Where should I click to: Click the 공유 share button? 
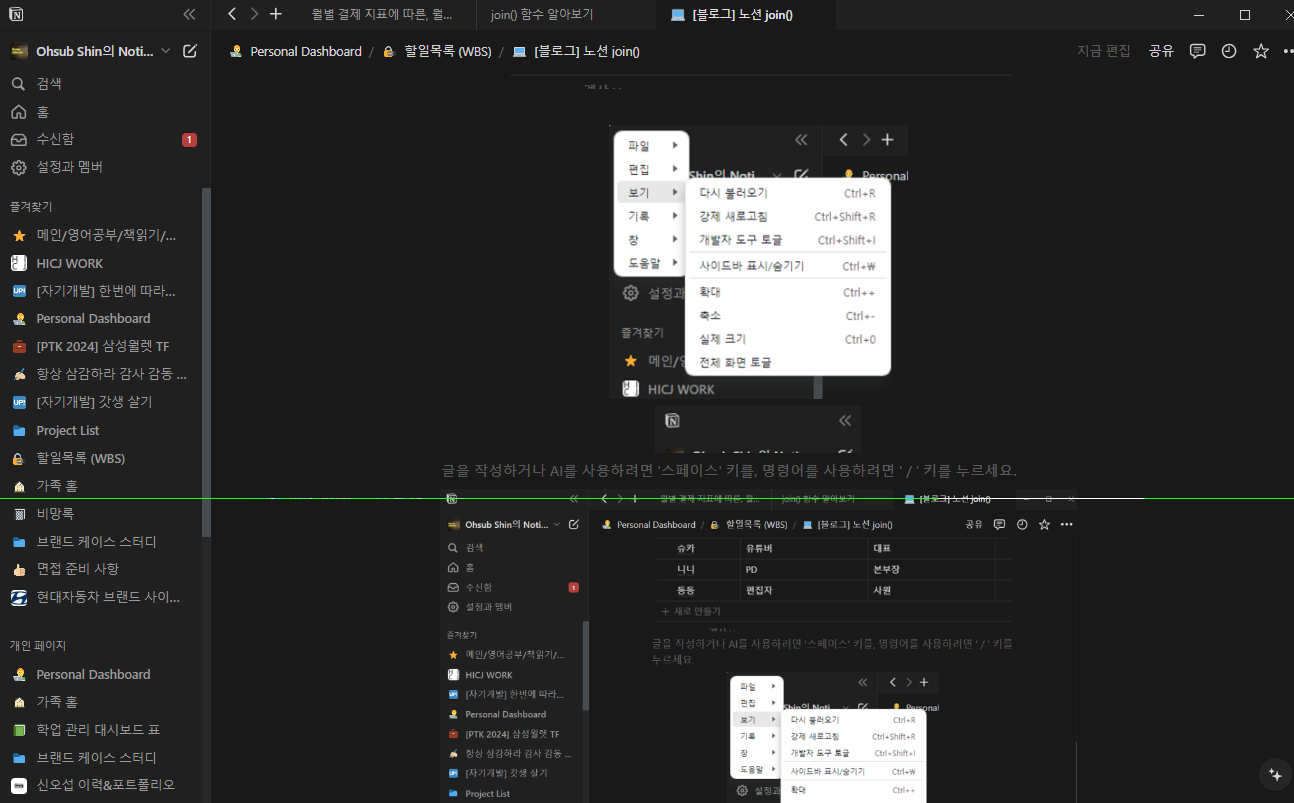pos(1161,51)
